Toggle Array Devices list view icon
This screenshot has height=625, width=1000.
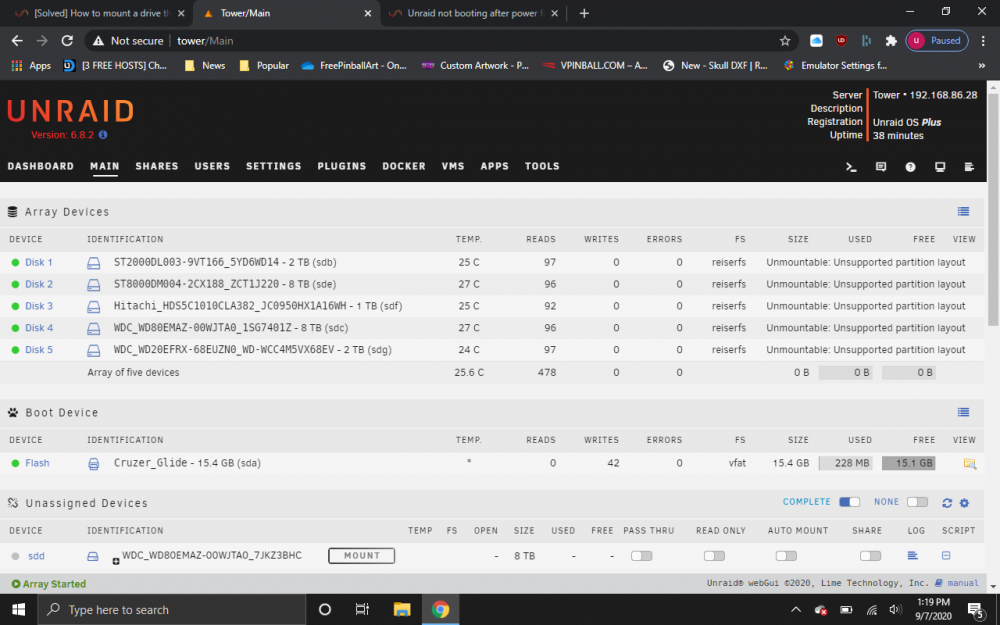tap(963, 212)
